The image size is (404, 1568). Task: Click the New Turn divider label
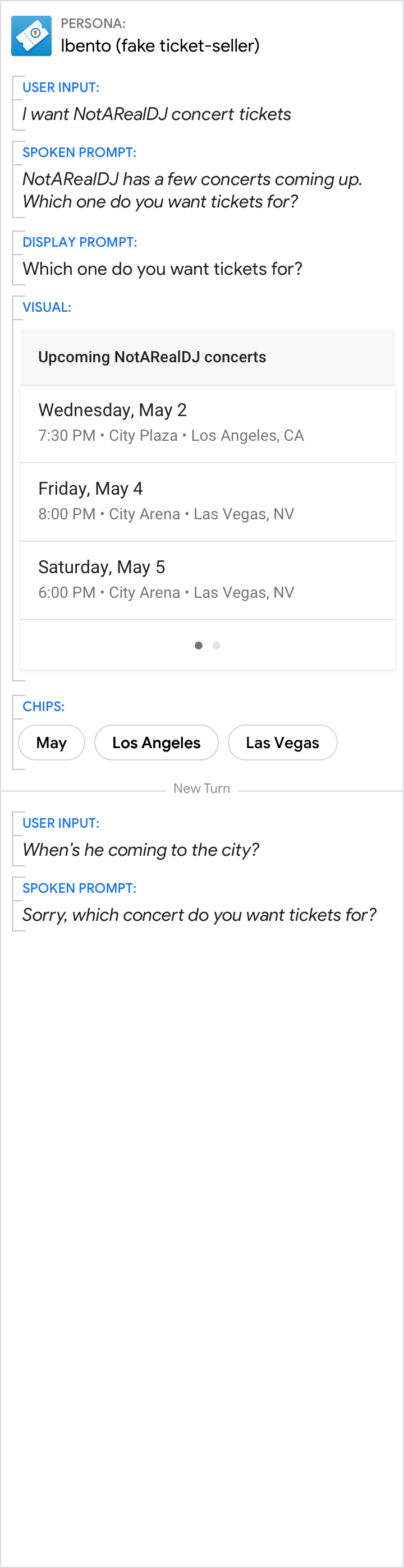pos(201,789)
